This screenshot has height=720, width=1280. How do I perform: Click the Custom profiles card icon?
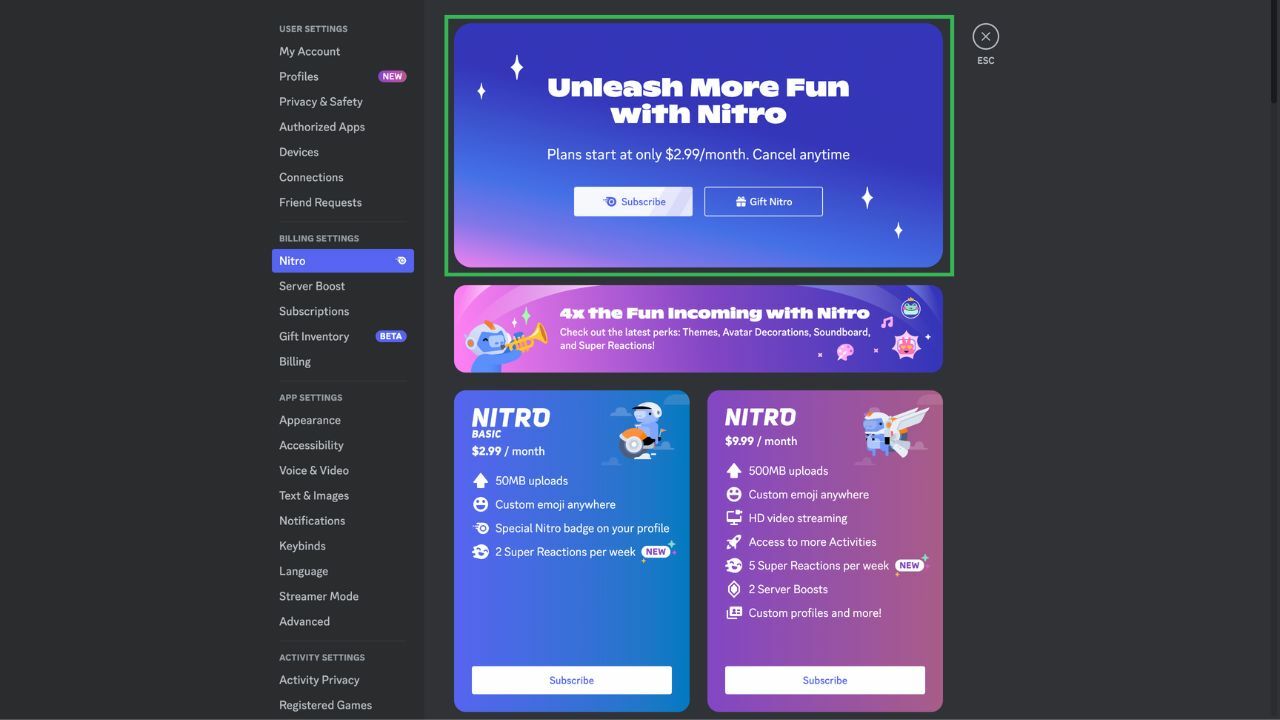click(x=734, y=613)
